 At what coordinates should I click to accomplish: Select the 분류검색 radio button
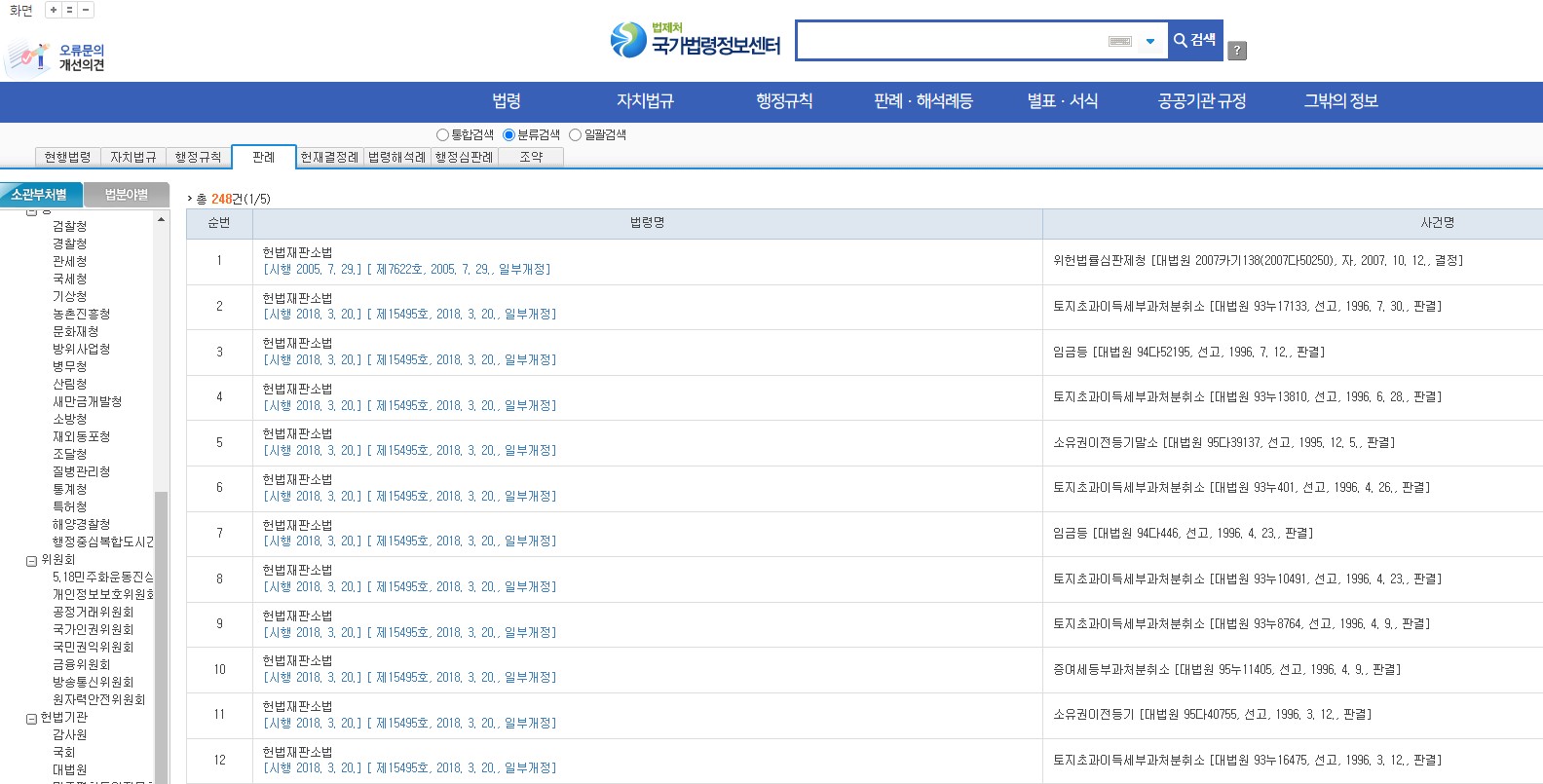click(x=508, y=135)
